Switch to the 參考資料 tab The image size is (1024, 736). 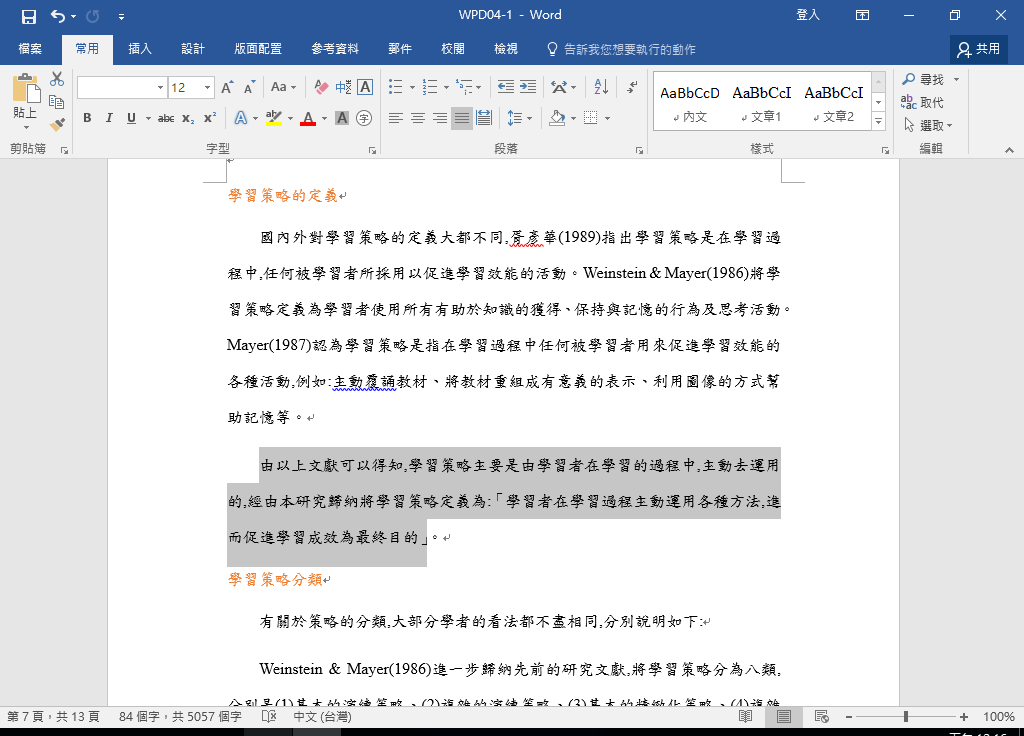coord(335,49)
